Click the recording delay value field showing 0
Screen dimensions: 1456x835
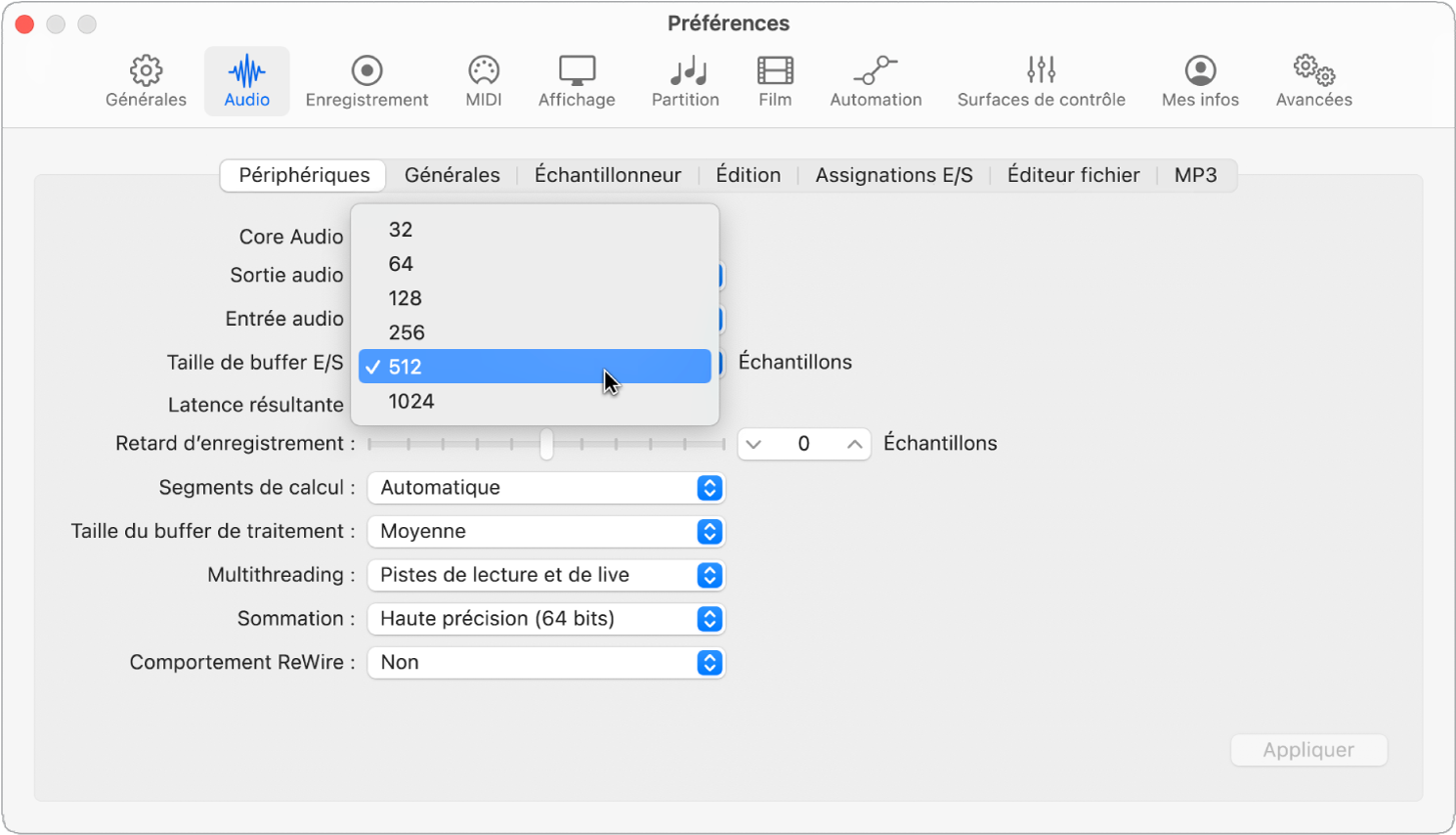click(803, 444)
